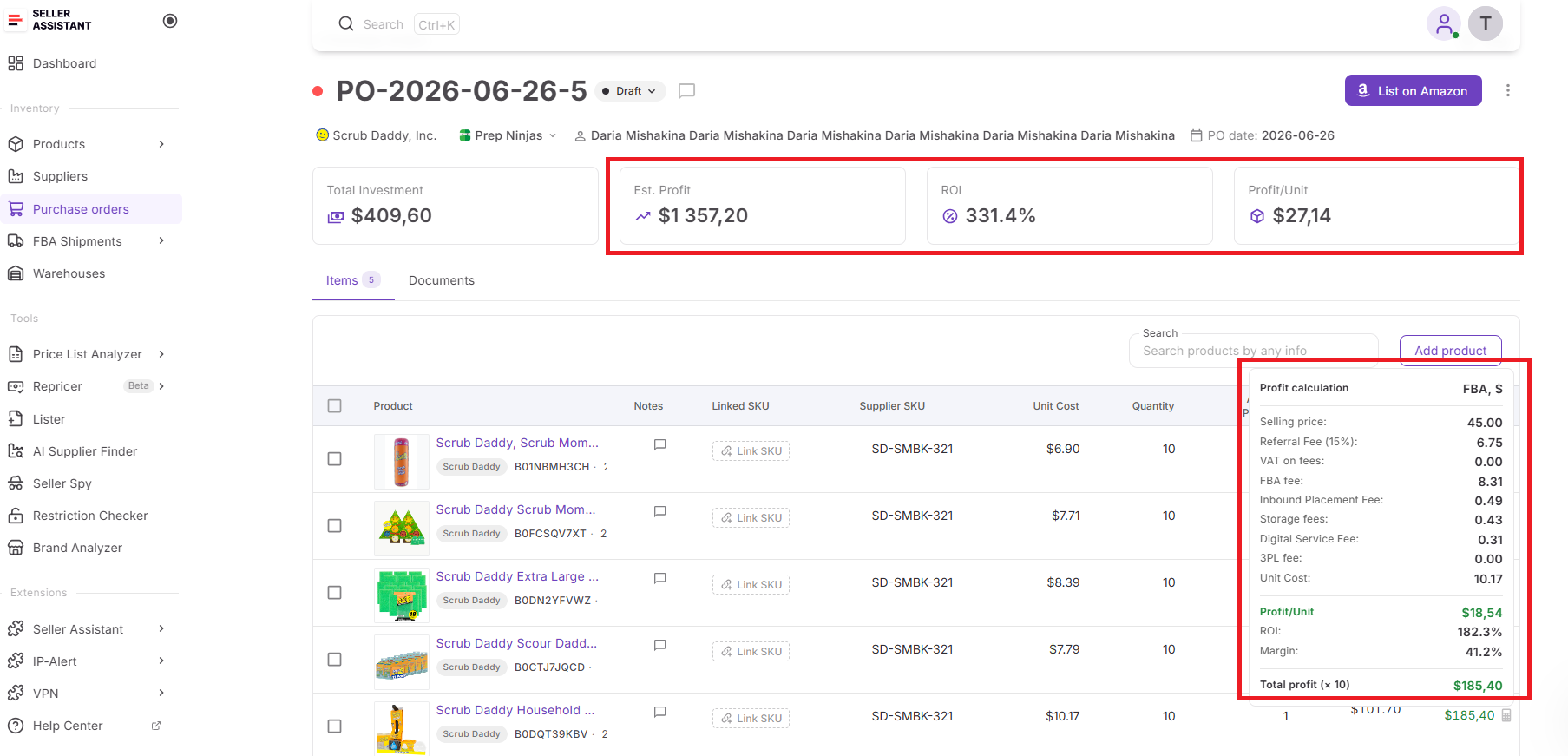Open the Prep Ninjas dropdown
The height and width of the screenshot is (756, 1568).
point(508,135)
